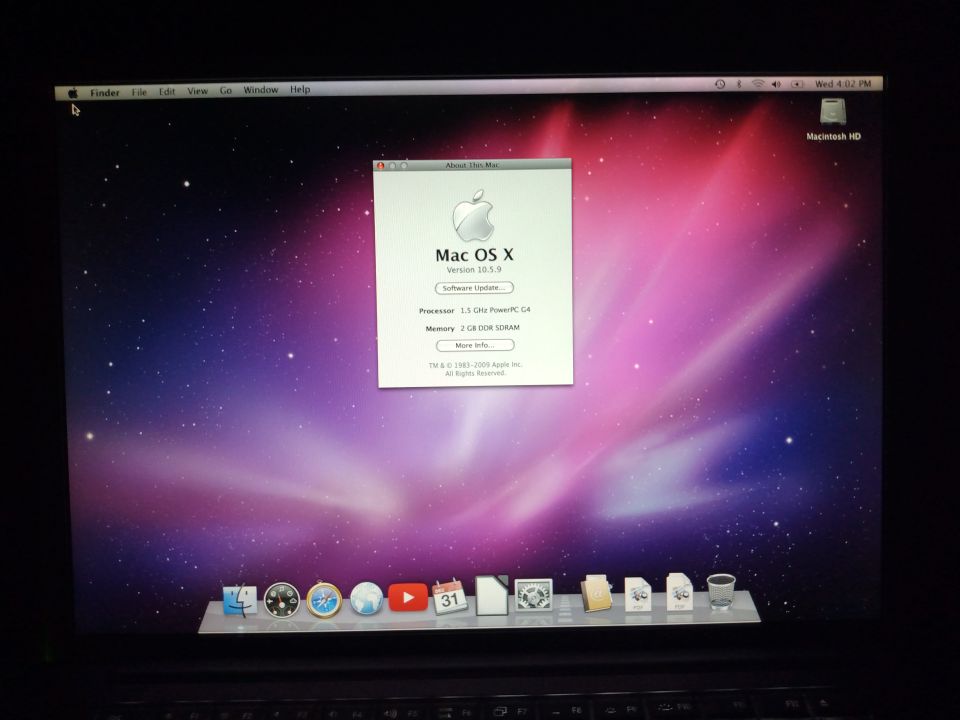Click the Software Update... button
The height and width of the screenshot is (720, 960).
point(474,288)
